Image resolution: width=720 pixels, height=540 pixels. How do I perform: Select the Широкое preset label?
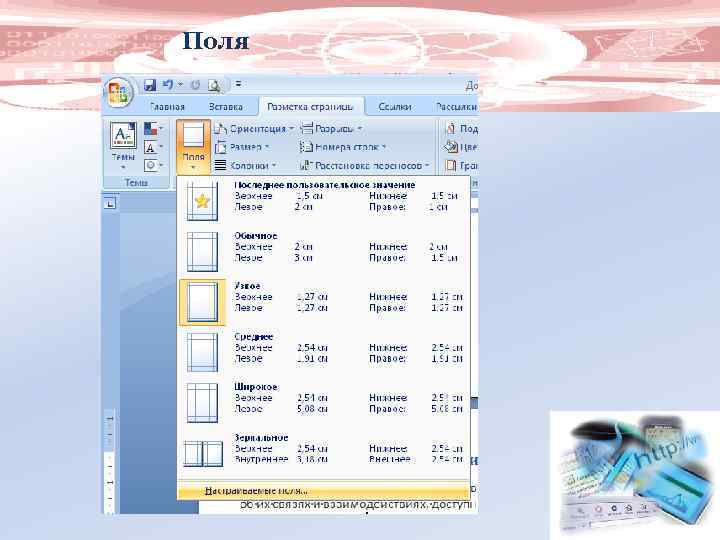(x=256, y=387)
